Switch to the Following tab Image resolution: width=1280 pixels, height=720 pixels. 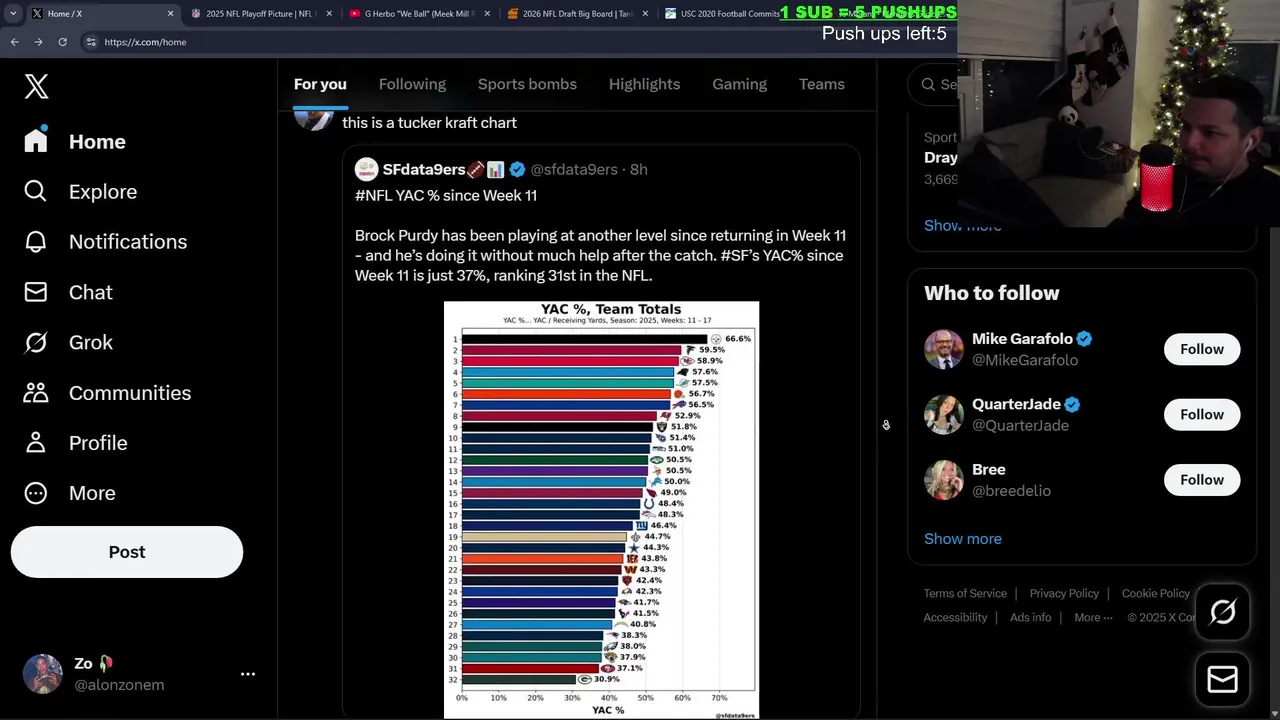[412, 84]
